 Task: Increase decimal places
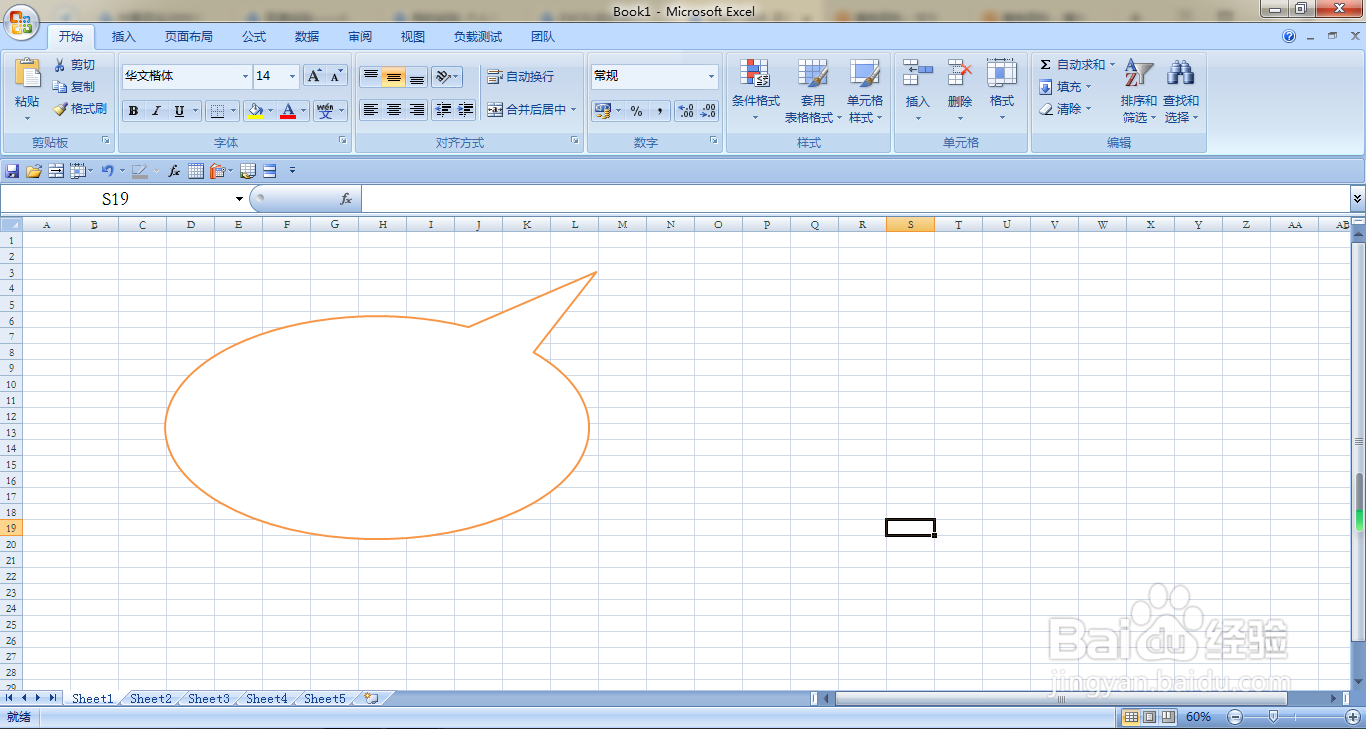[686, 111]
